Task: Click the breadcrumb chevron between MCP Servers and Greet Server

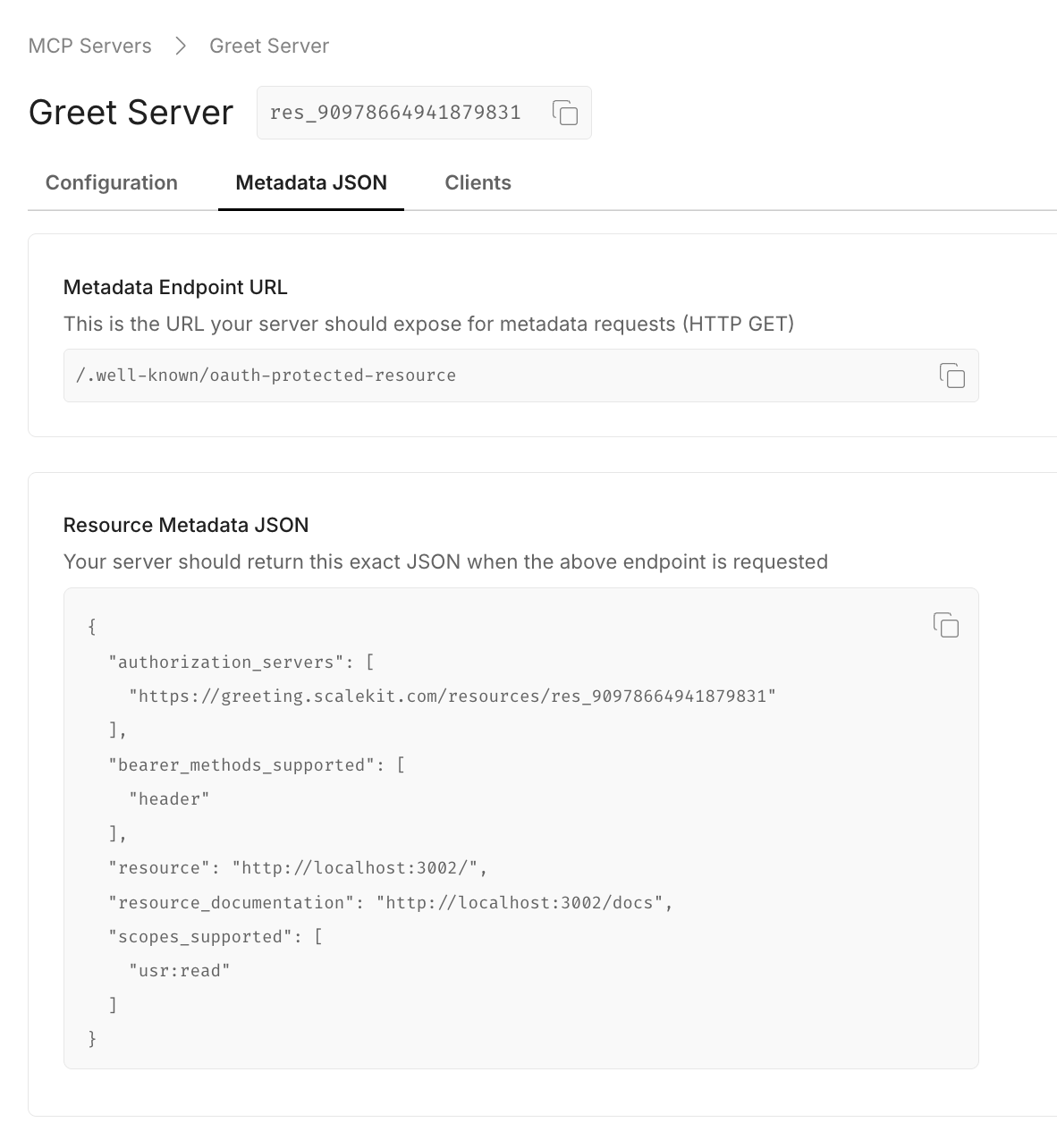Action: click(180, 45)
